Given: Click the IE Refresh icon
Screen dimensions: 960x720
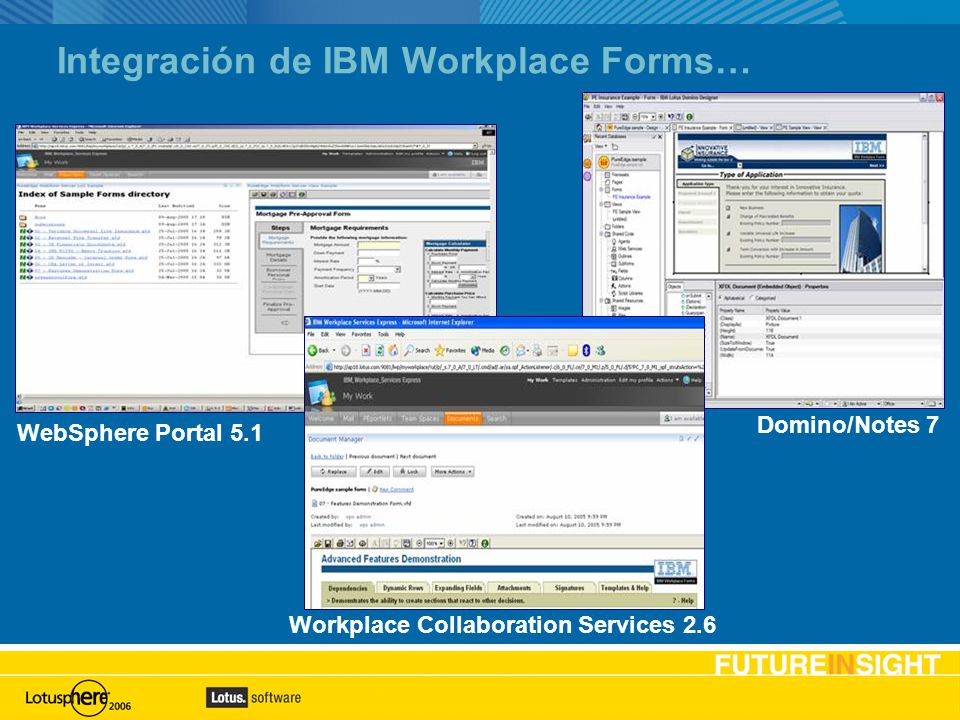Looking at the screenshot, I should 380,350.
